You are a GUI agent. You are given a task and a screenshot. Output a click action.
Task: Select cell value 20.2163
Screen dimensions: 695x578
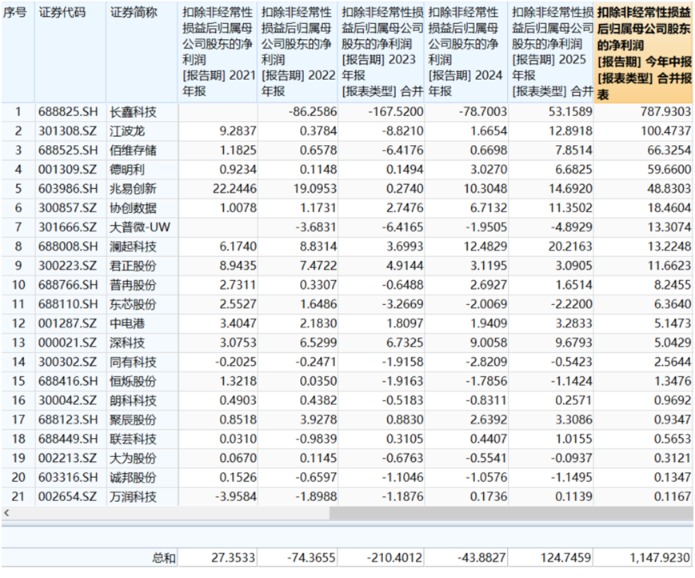click(x=570, y=246)
